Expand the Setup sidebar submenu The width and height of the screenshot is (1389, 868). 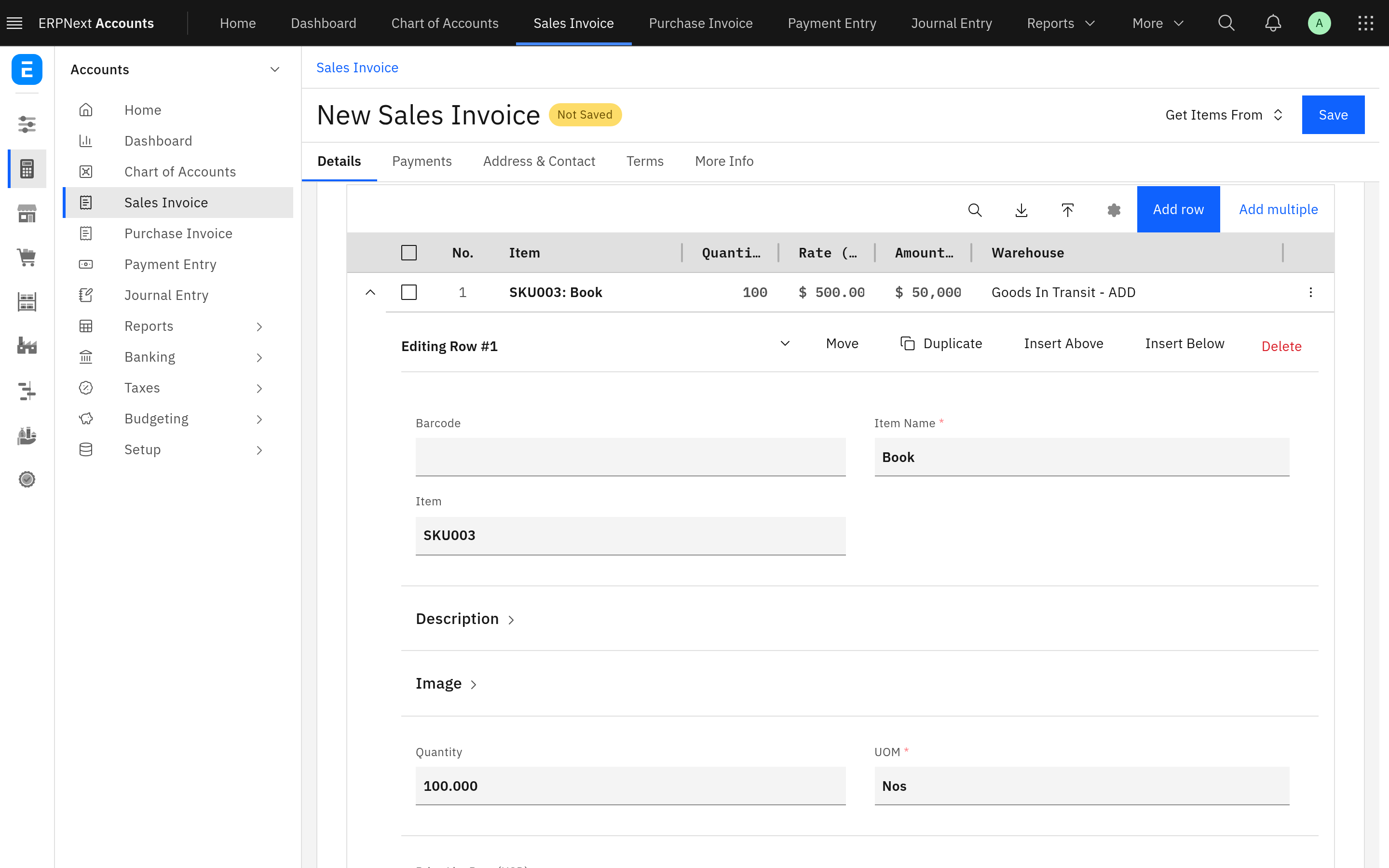(259, 450)
